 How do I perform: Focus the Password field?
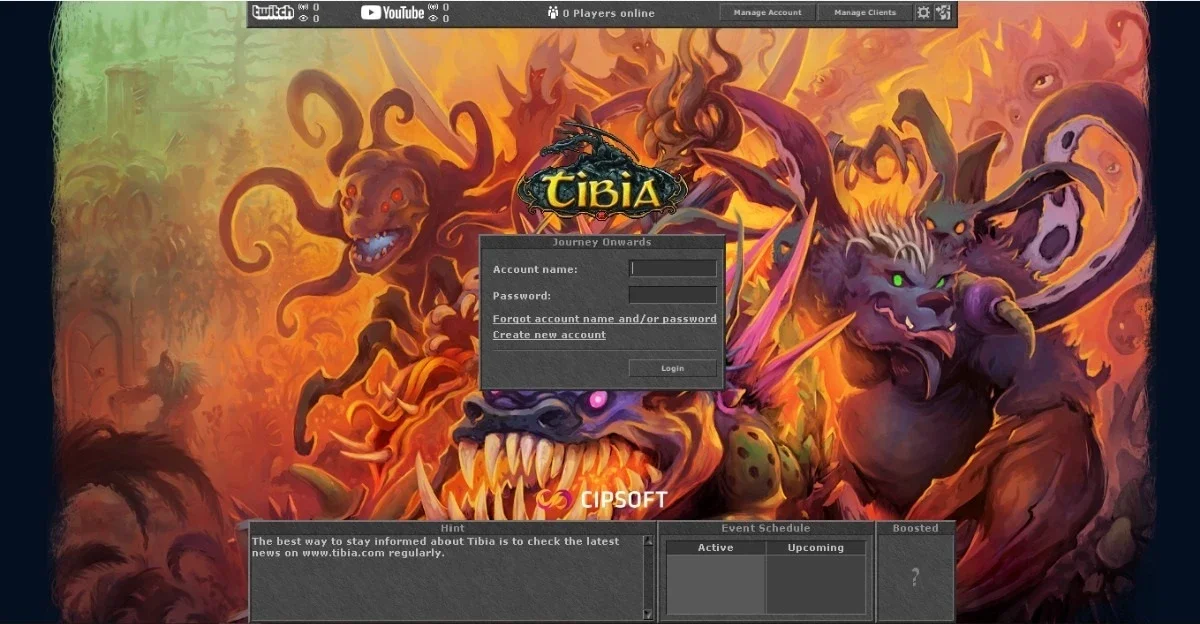672,295
